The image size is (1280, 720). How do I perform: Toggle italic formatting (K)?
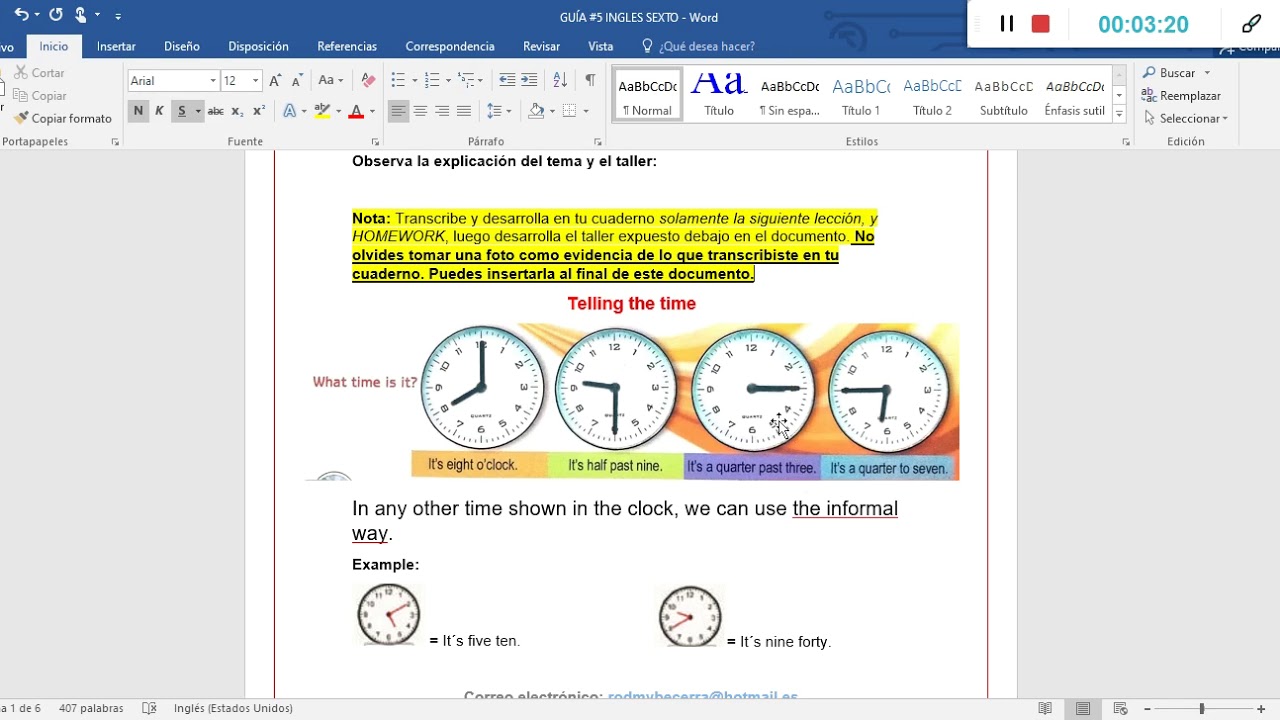159,111
